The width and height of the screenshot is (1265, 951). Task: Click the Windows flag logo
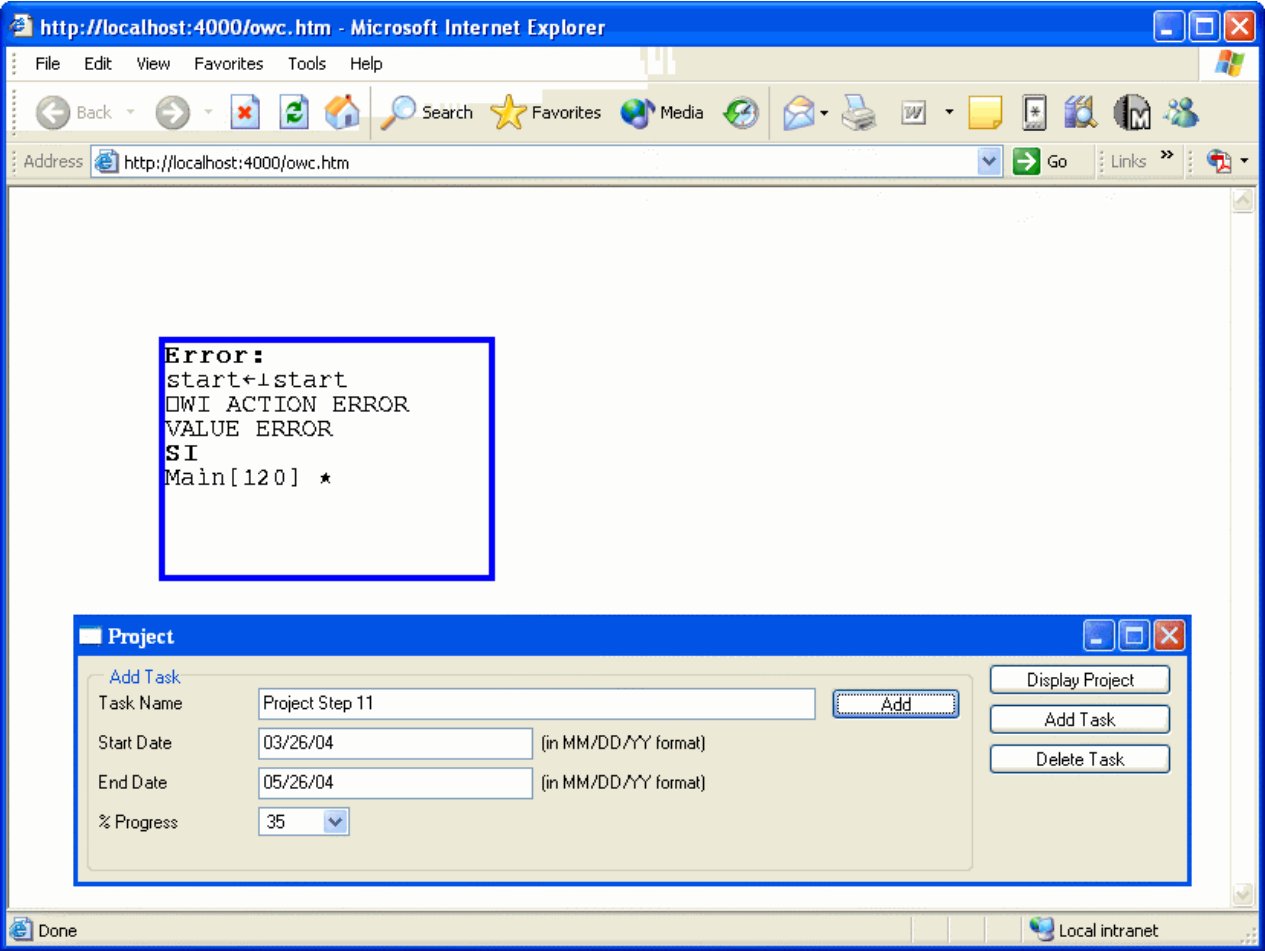pyautogui.click(x=1229, y=64)
